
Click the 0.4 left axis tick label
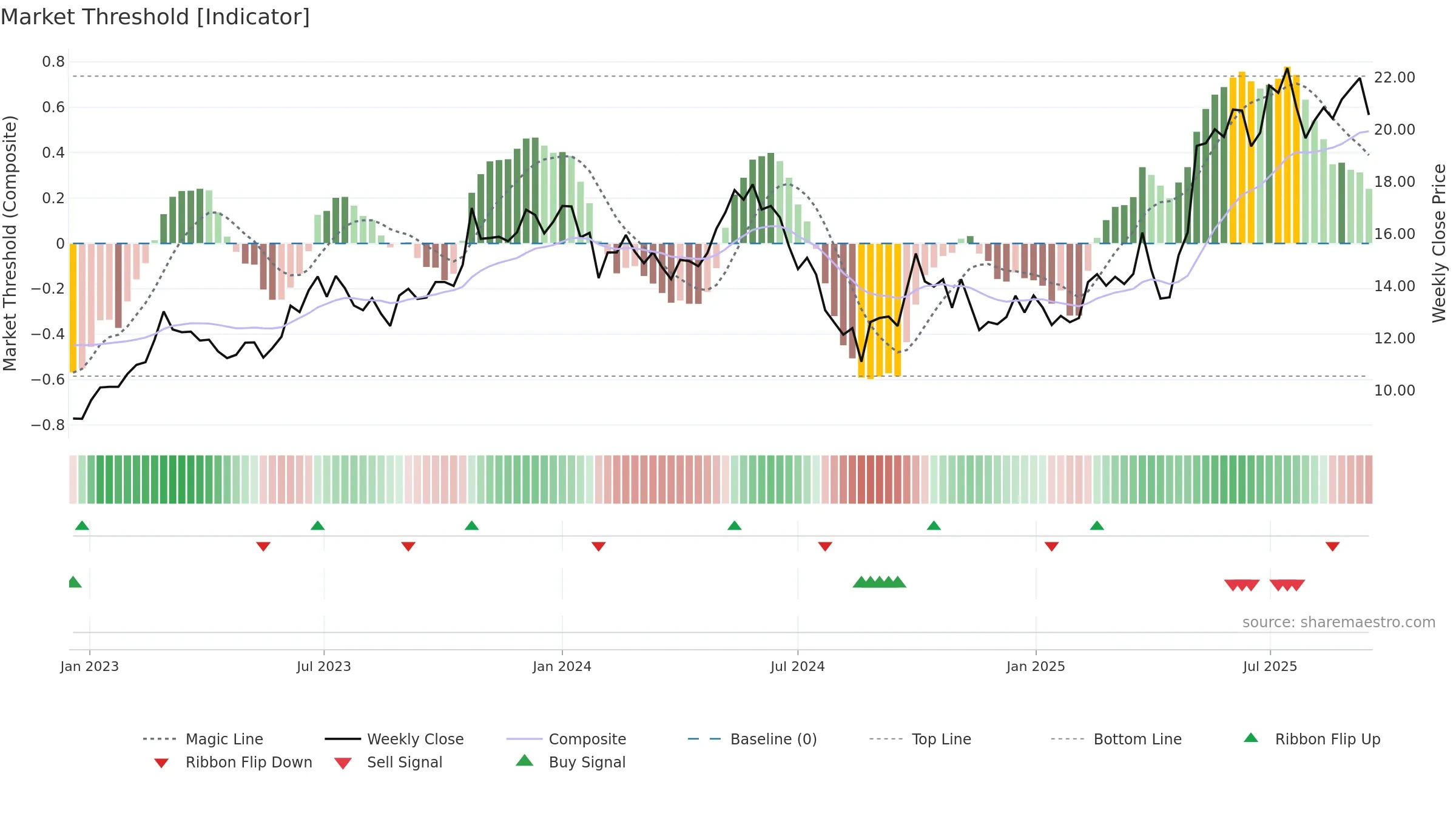53,153
